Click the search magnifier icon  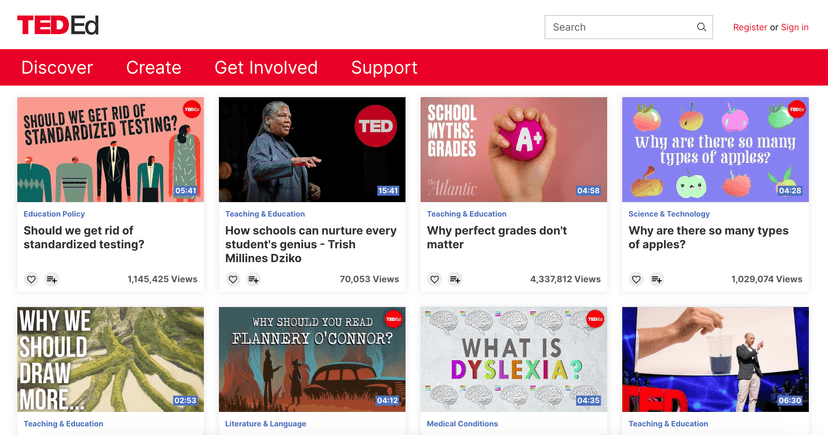[701, 27]
